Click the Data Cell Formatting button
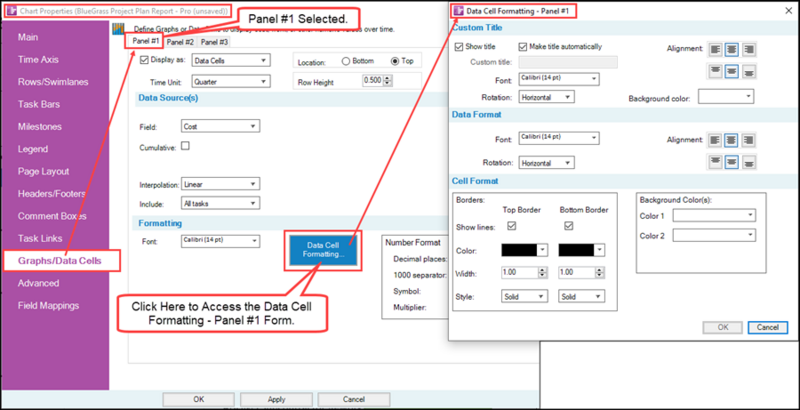The width and height of the screenshot is (800, 410). click(323, 250)
